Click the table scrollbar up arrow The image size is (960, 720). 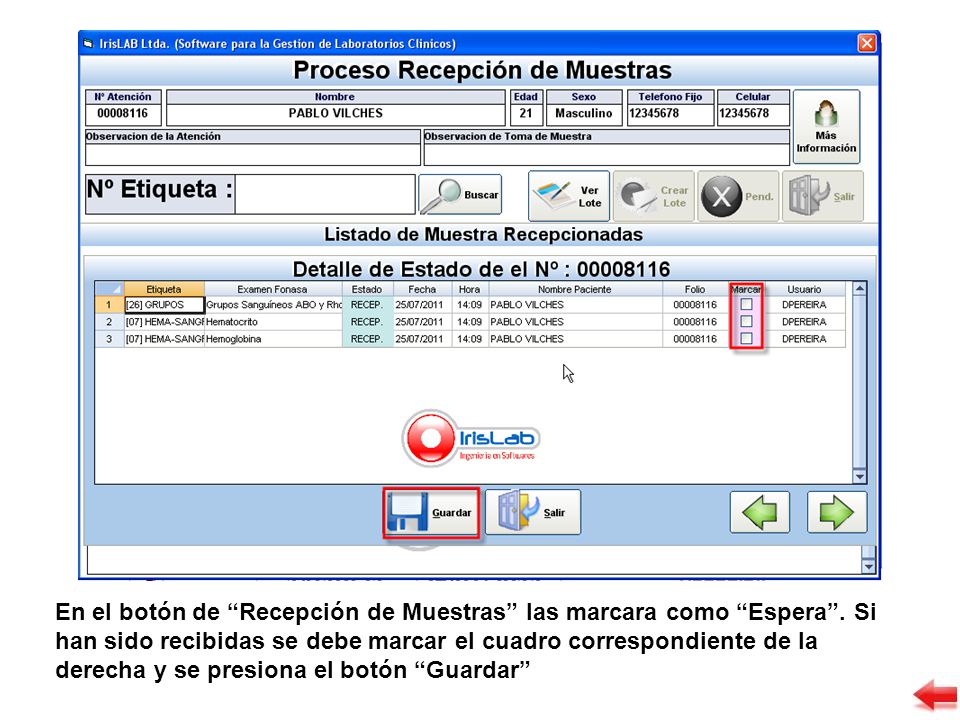[x=860, y=288]
